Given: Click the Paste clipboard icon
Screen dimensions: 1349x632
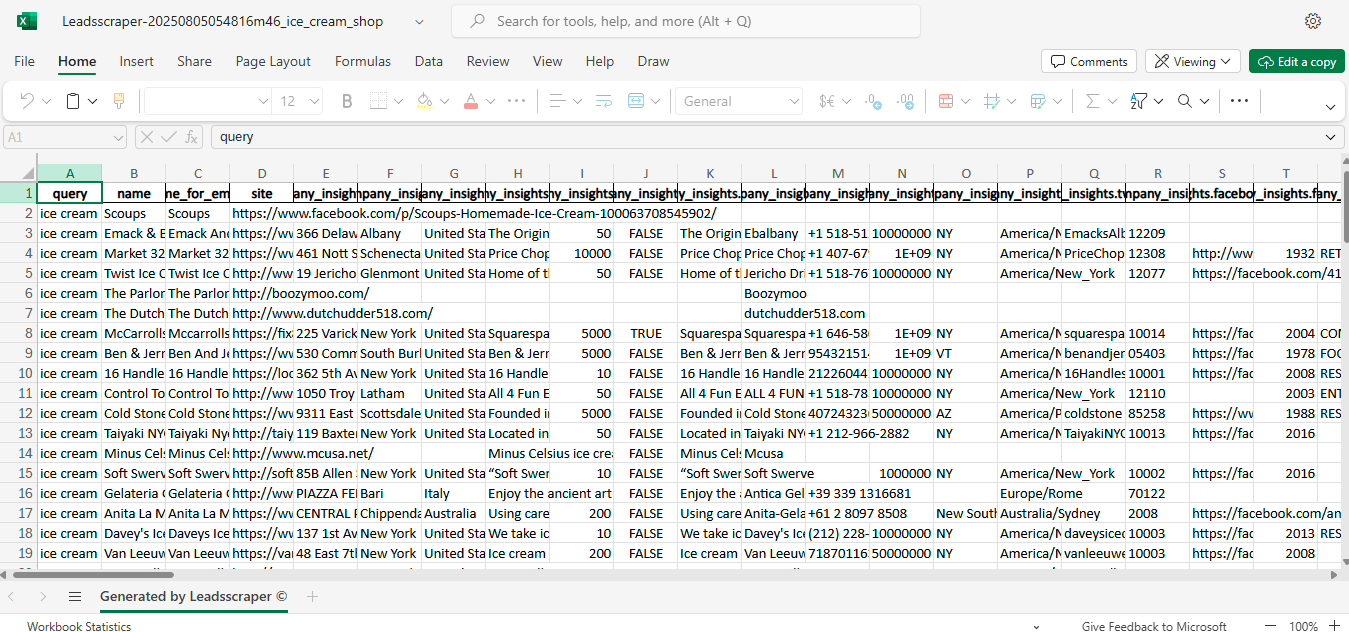Looking at the screenshot, I should tap(73, 101).
